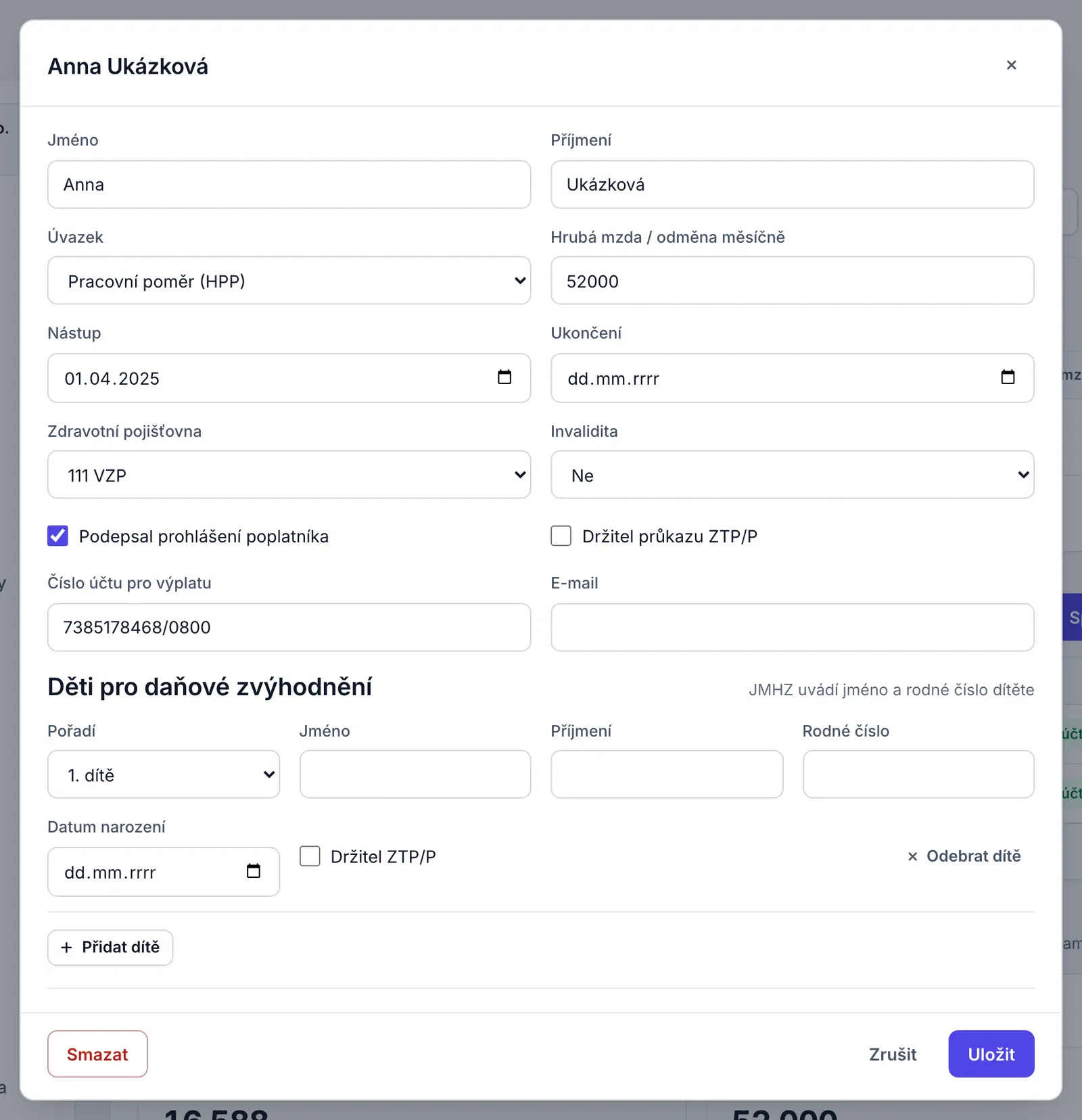Untick Podepsal prohlášení poplatníka checkbox
Viewport: 1082px width, 1120px height.
(x=58, y=536)
